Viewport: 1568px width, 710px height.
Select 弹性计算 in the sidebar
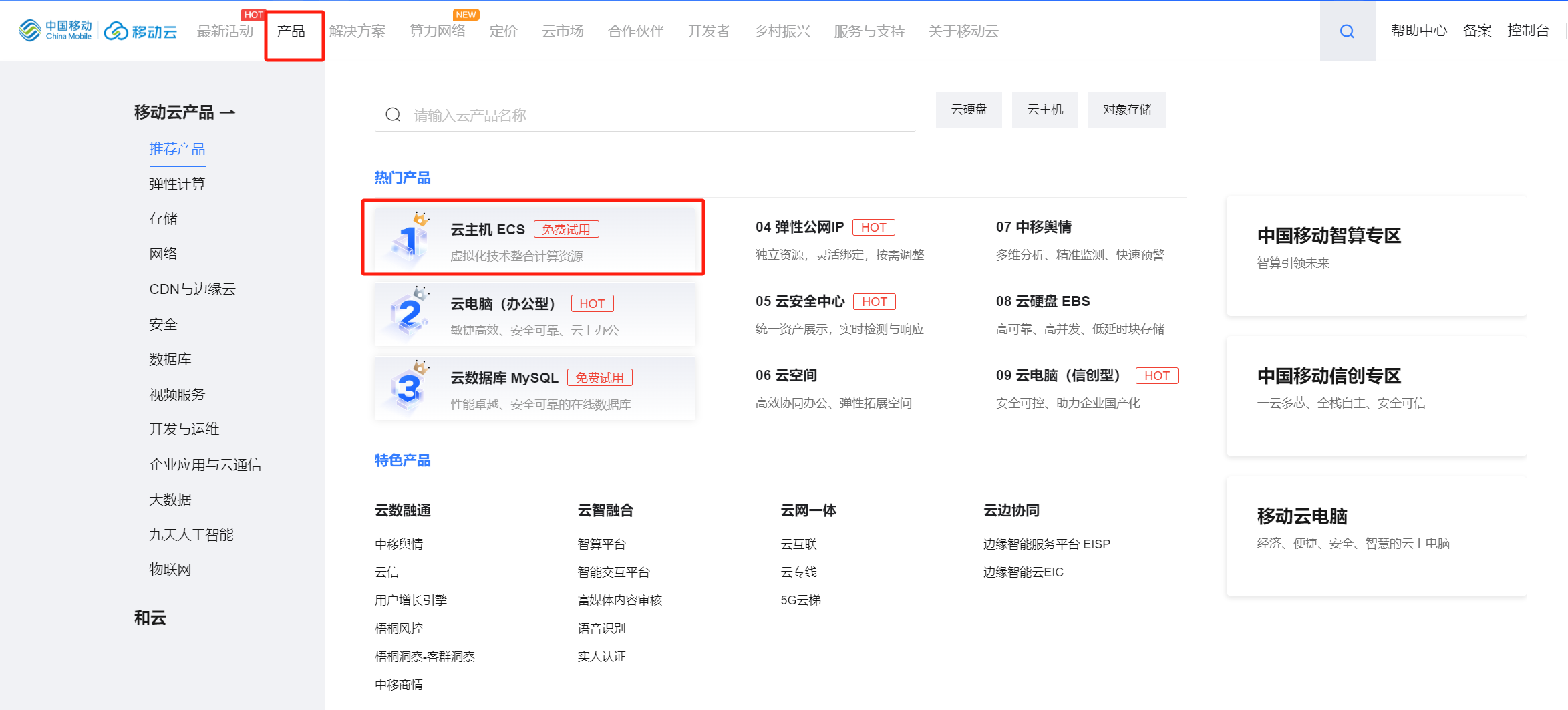pyautogui.click(x=177, y=184)
